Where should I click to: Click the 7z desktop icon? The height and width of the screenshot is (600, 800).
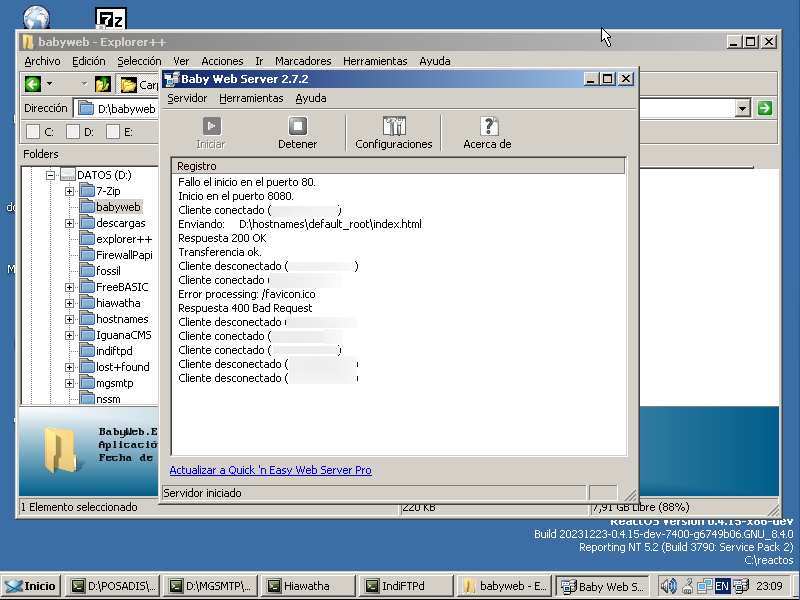tap(111, 18)
